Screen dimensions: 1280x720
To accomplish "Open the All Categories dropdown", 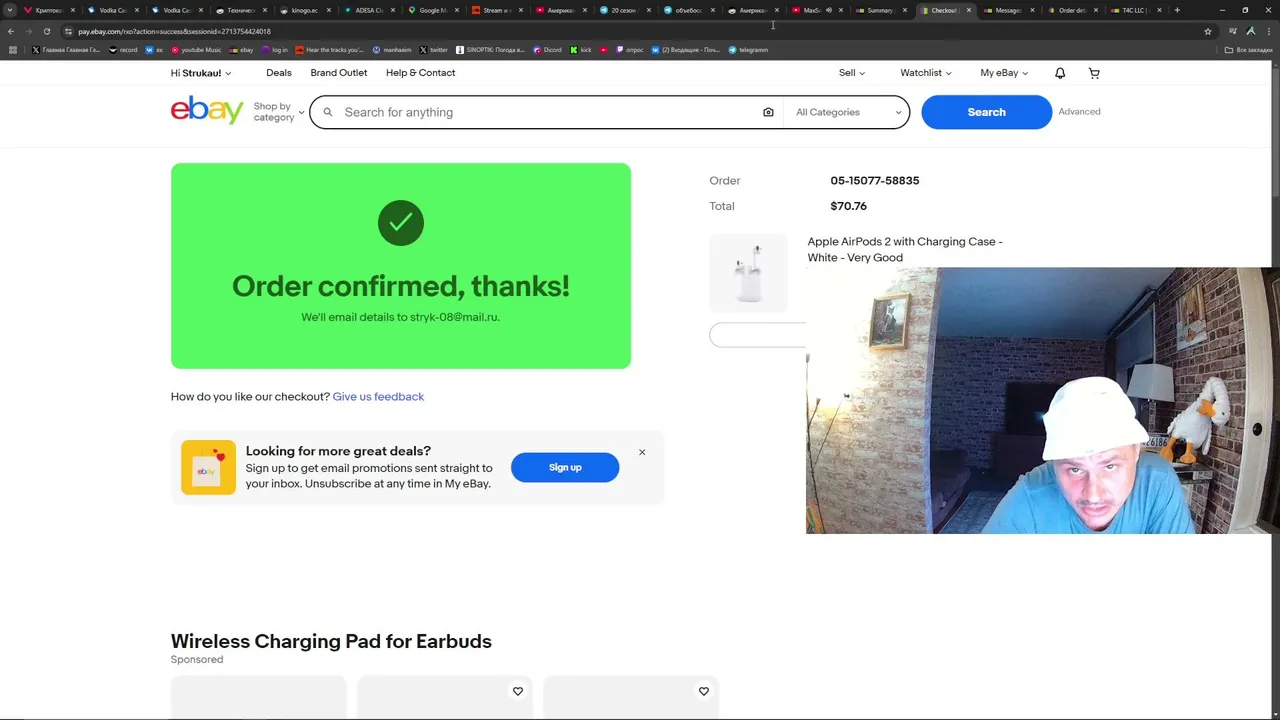I will click(x=849, y=112).
